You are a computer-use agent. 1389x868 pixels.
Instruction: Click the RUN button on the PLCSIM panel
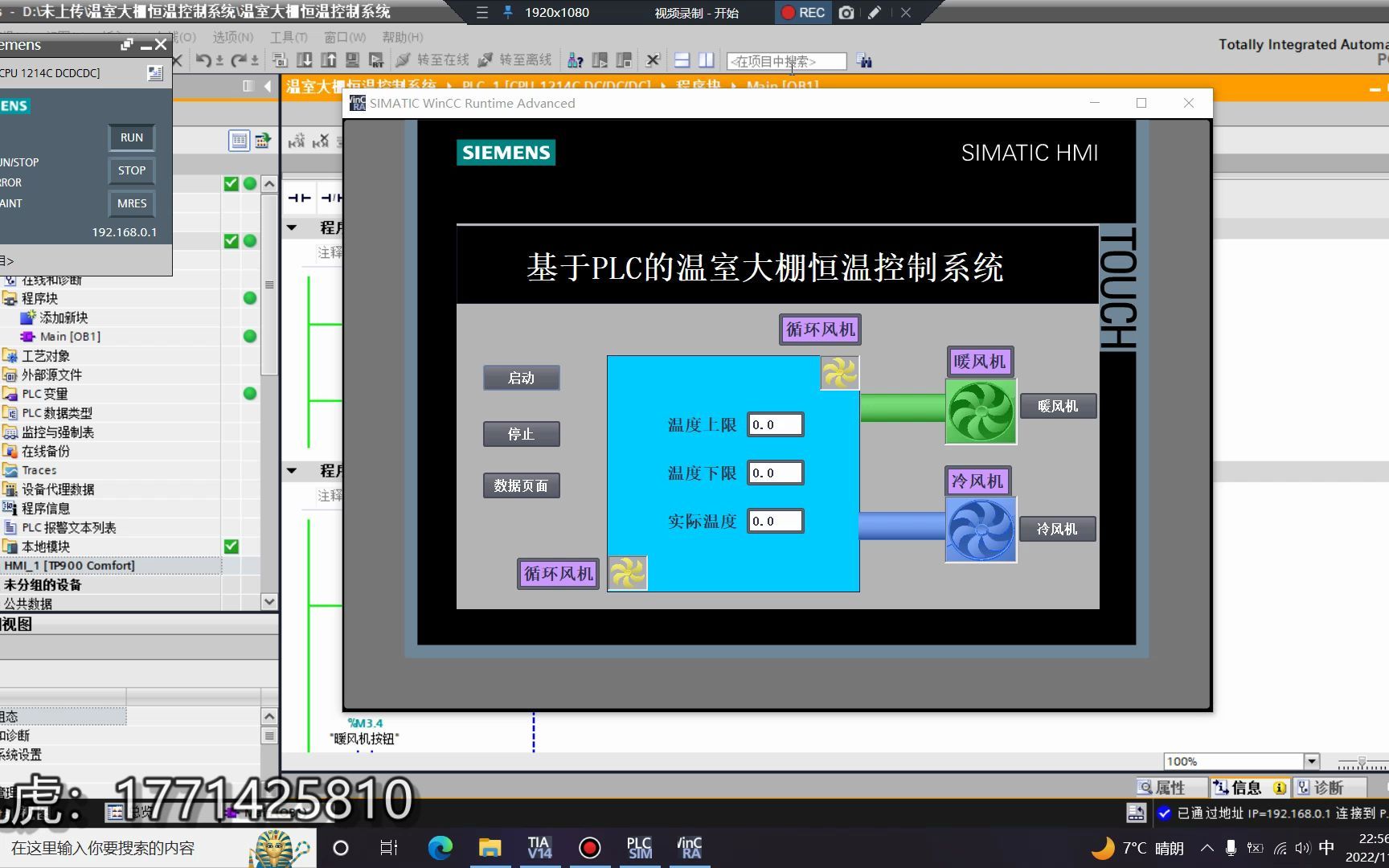[131, 137]
